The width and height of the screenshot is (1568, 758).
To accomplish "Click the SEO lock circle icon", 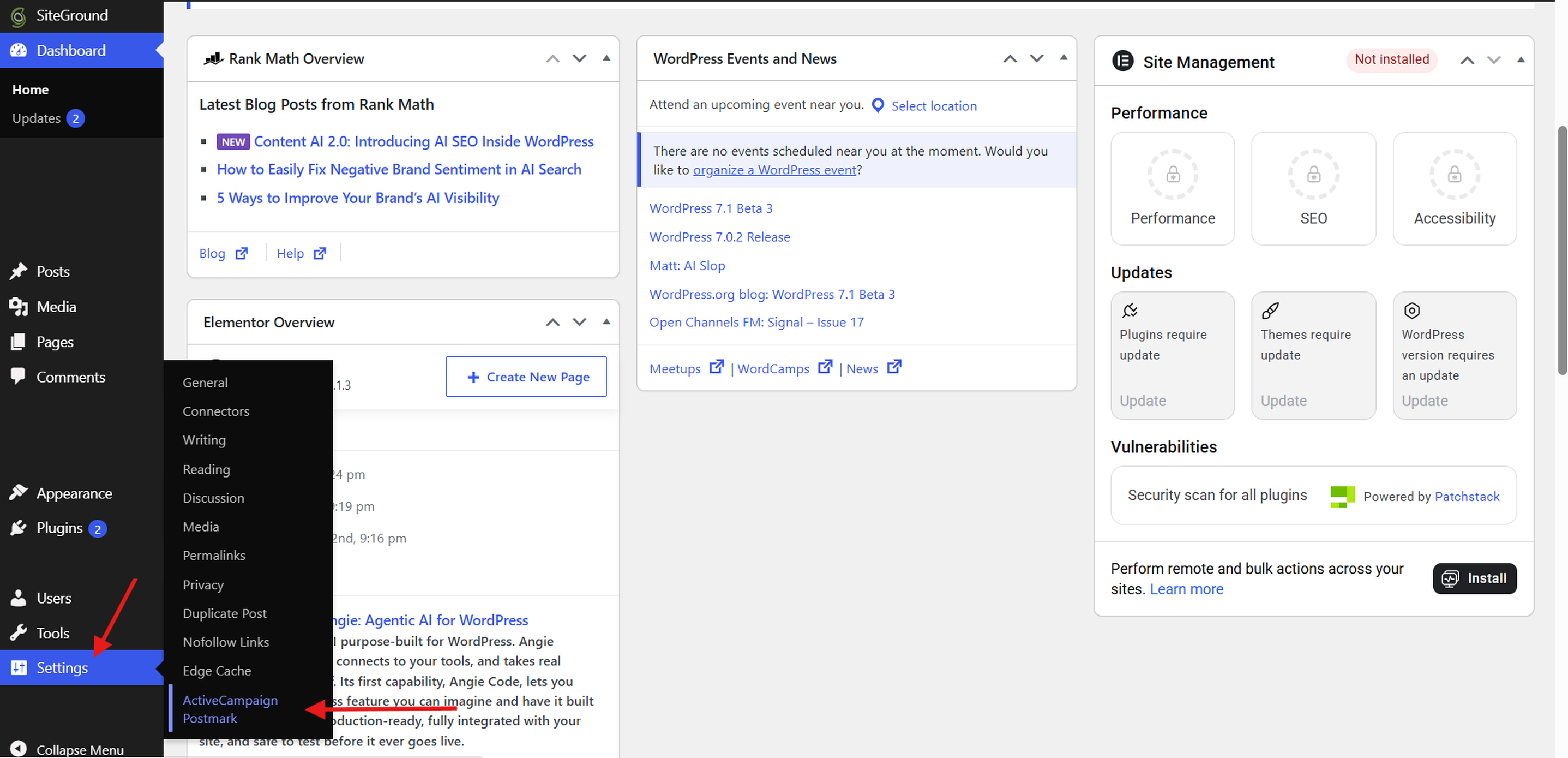I will pyautogui.click(x=1313, y=175).
